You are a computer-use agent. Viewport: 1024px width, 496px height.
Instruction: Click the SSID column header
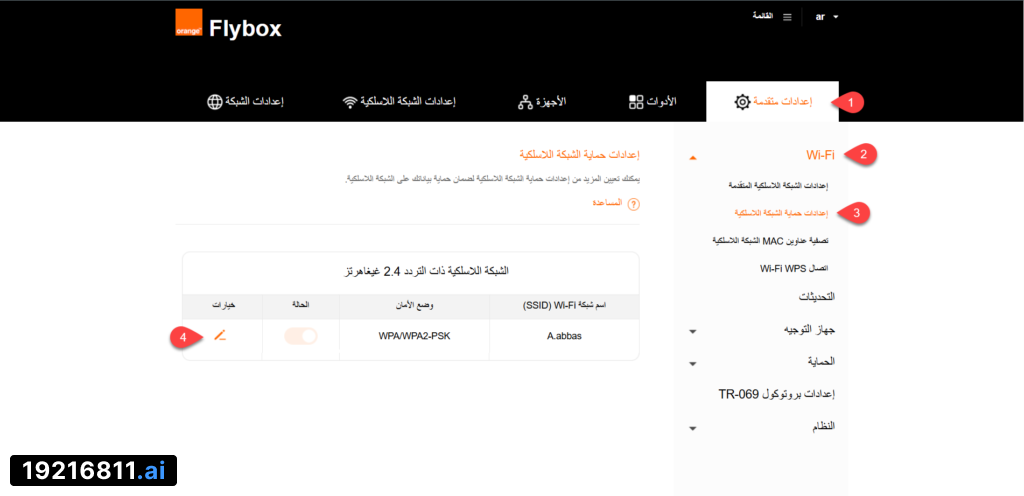click(564, 306)
